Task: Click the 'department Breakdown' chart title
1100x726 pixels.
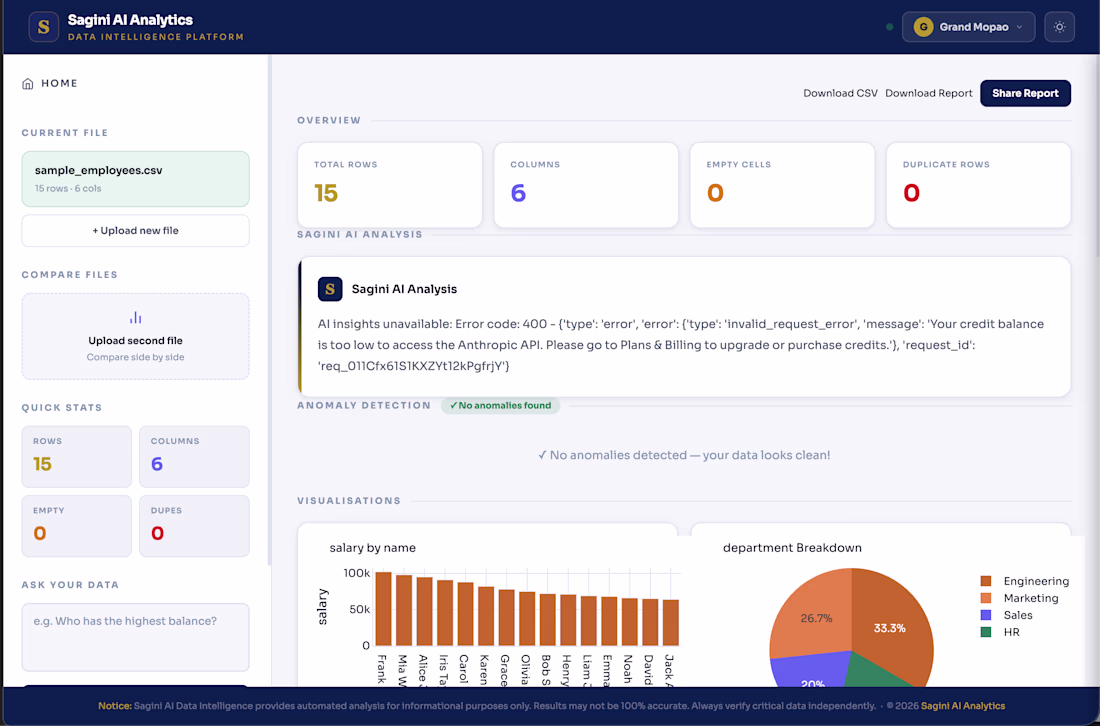Action: click(x=792, y=548)
